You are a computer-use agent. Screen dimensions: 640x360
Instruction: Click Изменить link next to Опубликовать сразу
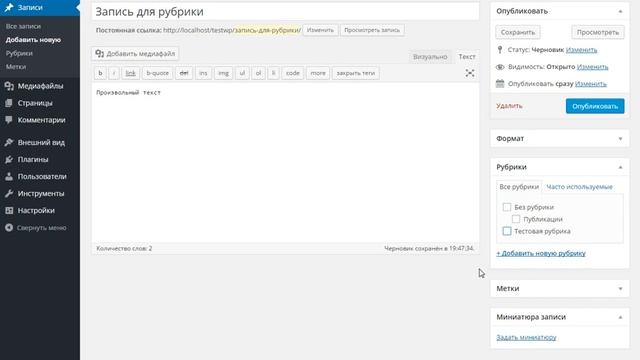click(591, 84)
